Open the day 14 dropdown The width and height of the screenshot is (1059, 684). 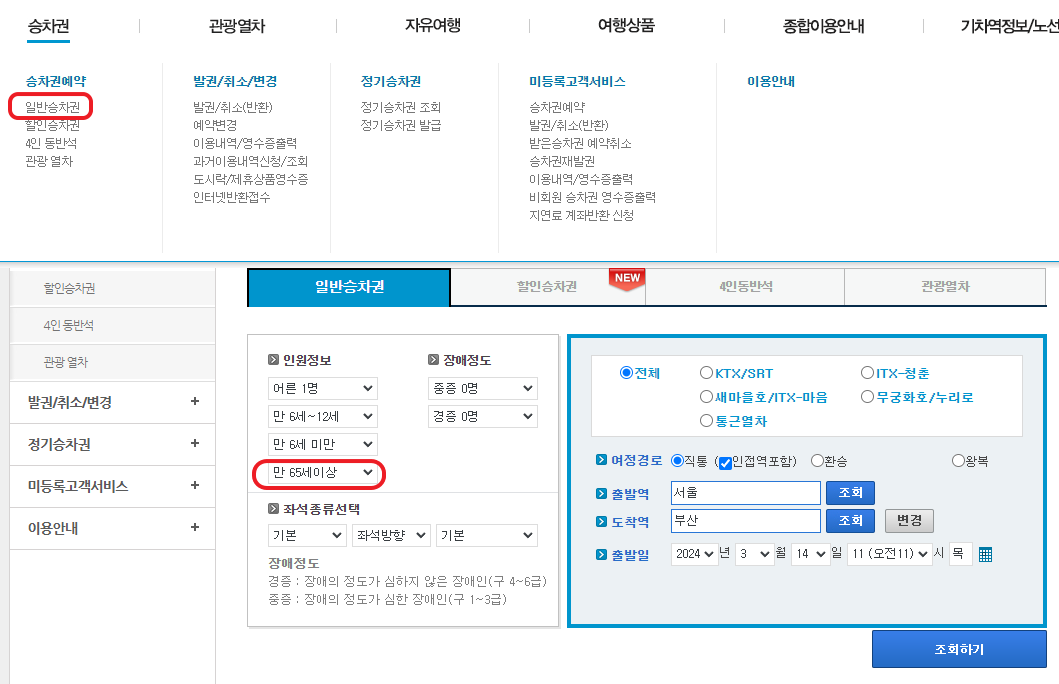coord(810,554)
